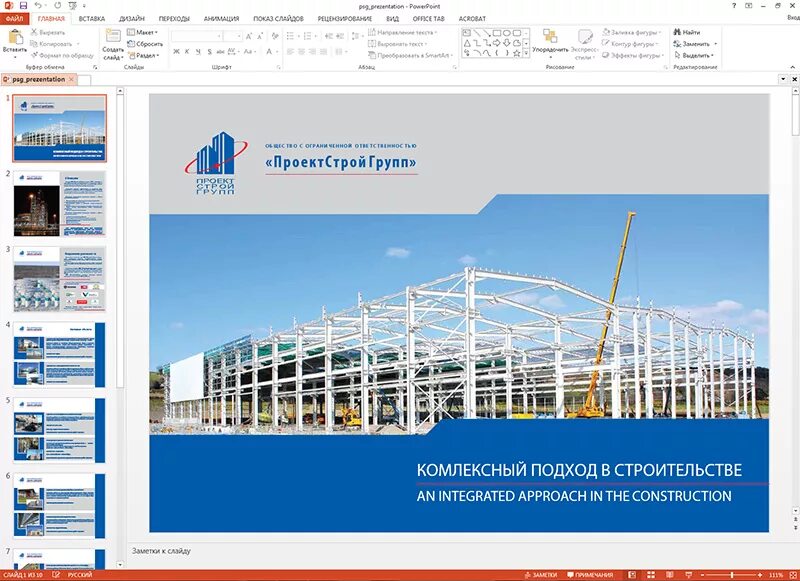Center text in paragraph group
Viewport: 800px width, 581px height.
(301, 52)
